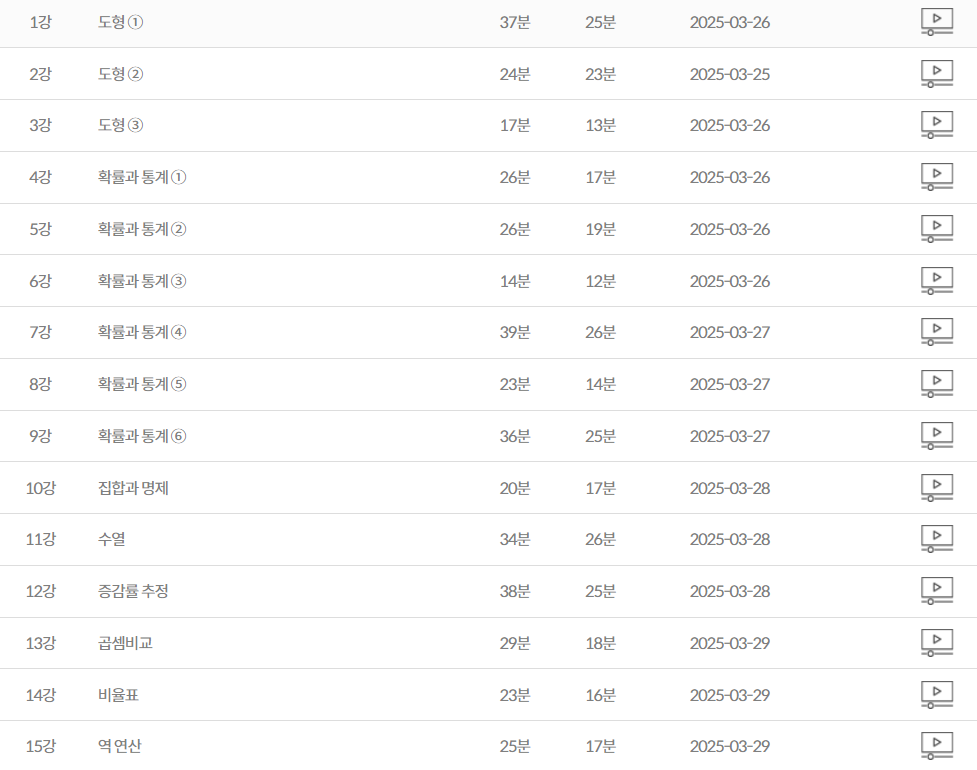Play the 5강 확률과 통계② lecture
The width and height of the screenshot is (977, 770).
point(936,229)
